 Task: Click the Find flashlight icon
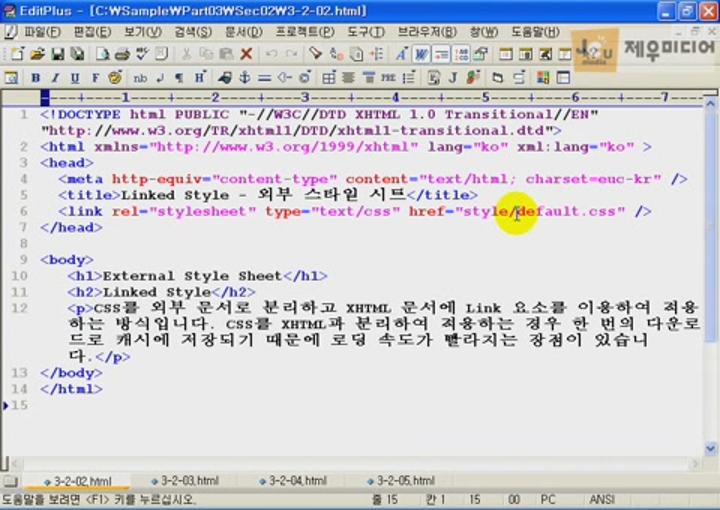click(316, 54)
